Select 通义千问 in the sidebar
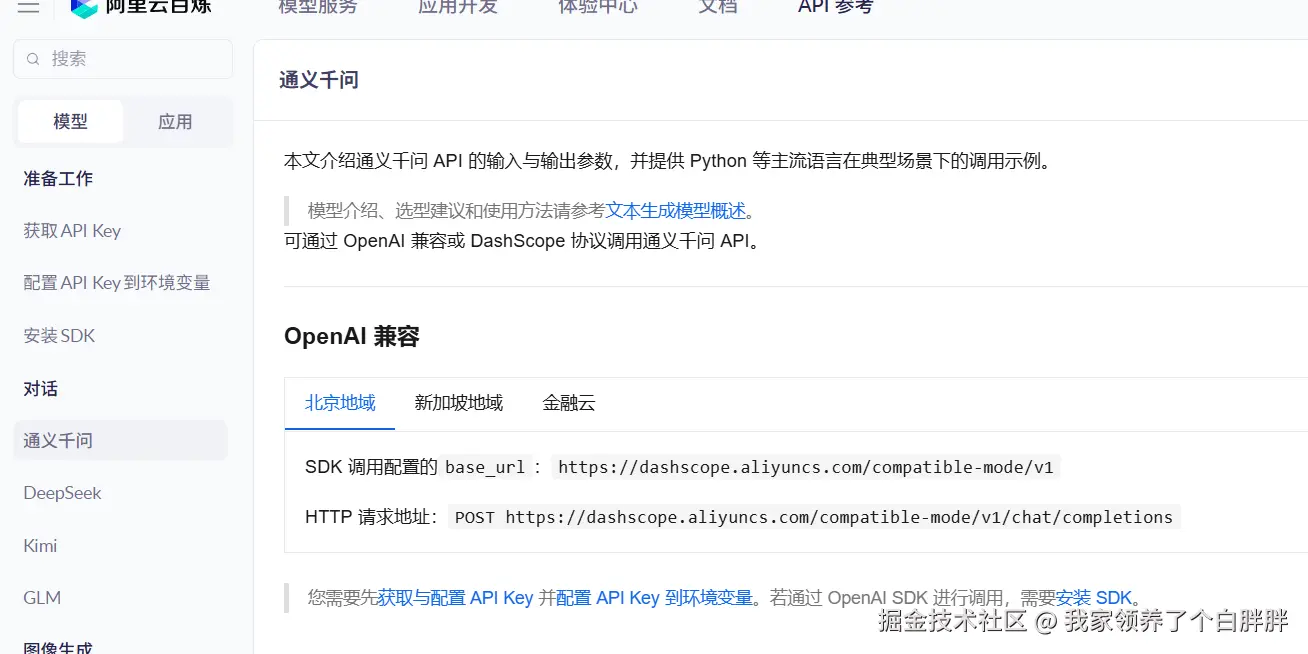This screenshot has width=1308, height=654. coord(120,441)
